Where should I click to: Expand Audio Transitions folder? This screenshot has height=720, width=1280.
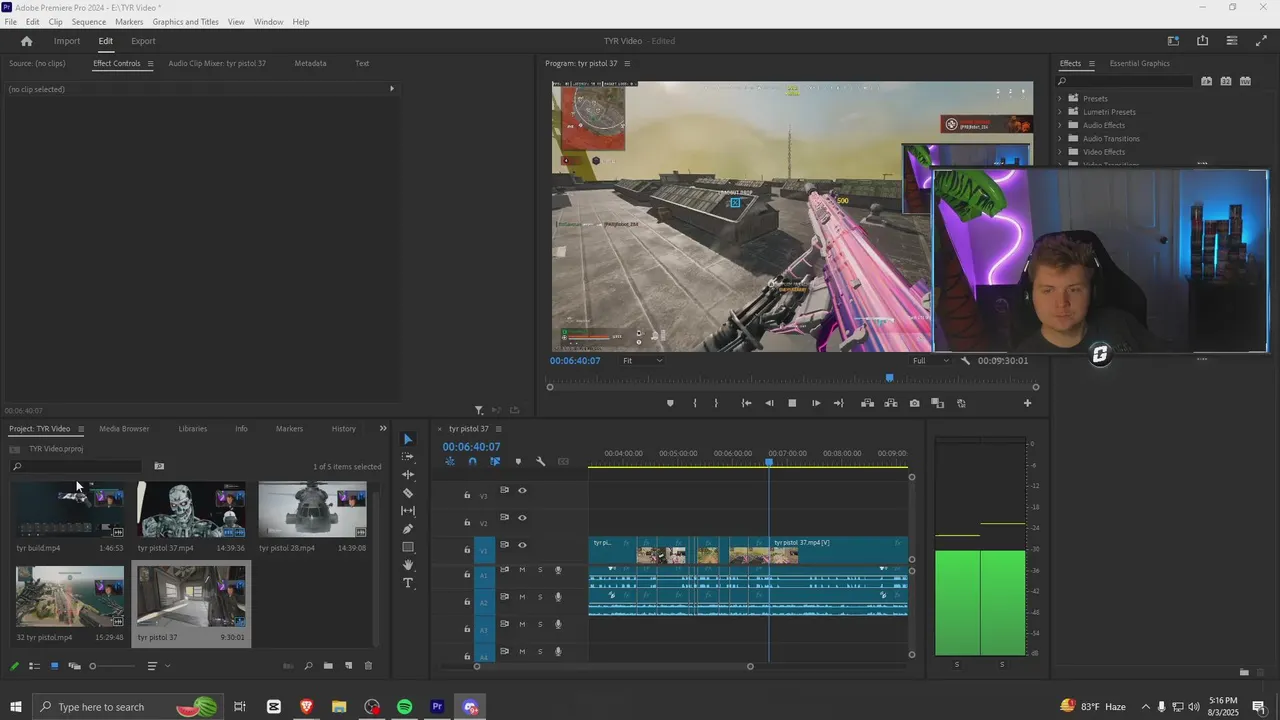[1060, 138]
